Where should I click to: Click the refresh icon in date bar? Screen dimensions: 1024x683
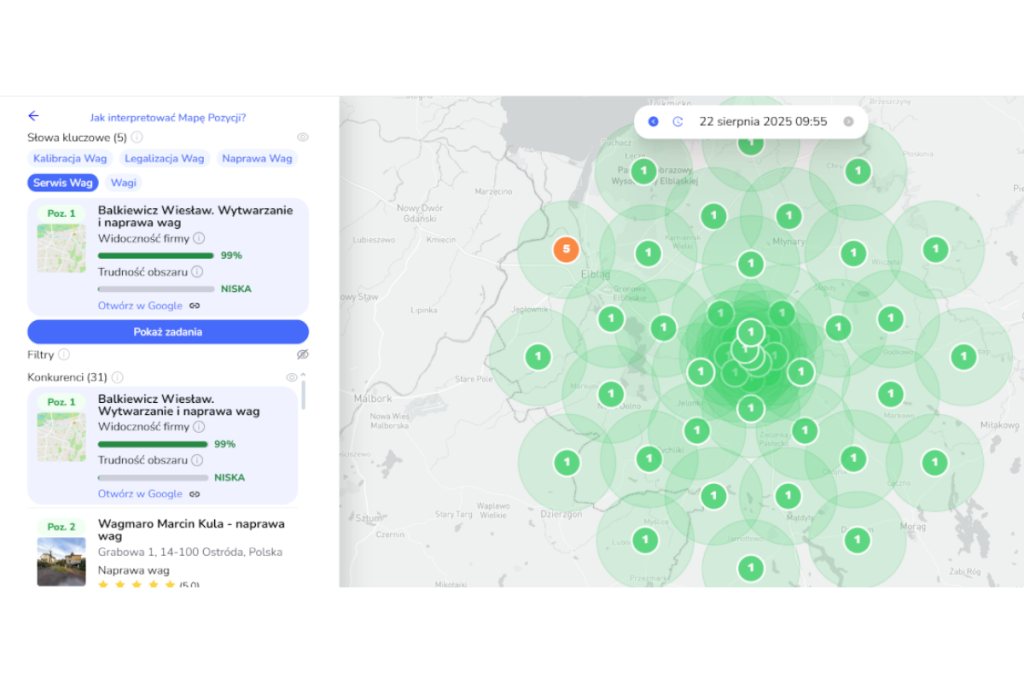tap(678, 121)
